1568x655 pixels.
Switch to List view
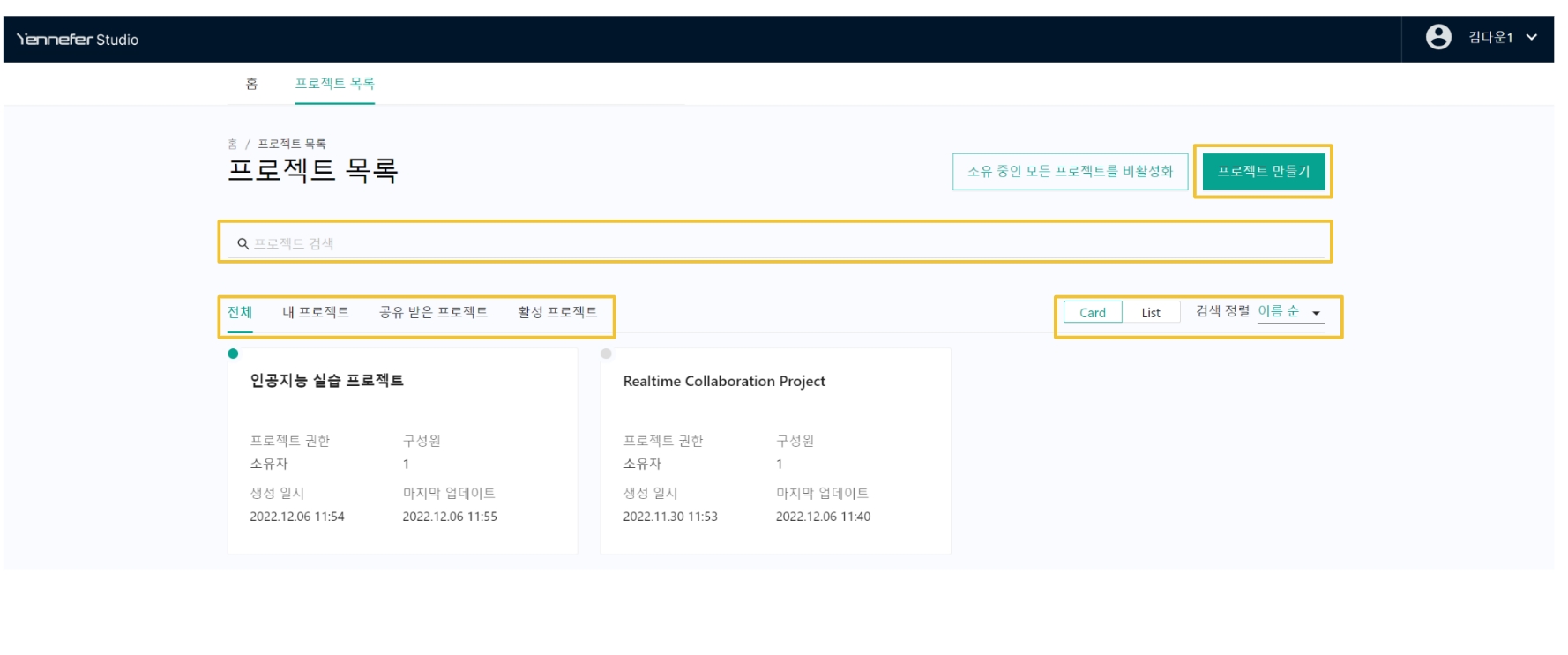(1151, 313)
